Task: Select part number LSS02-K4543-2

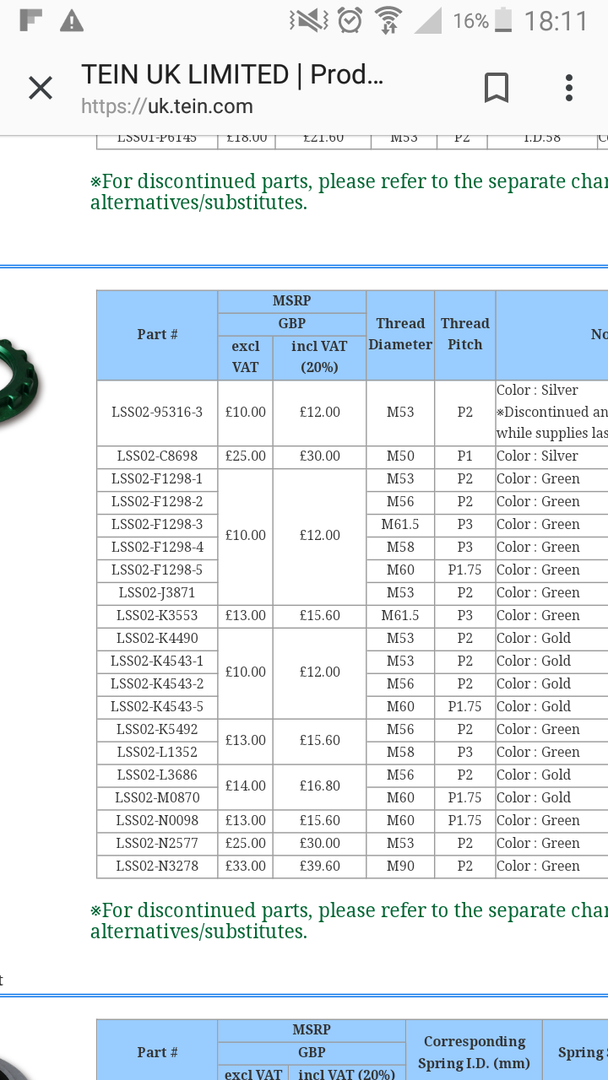Action: coord(157,684)
